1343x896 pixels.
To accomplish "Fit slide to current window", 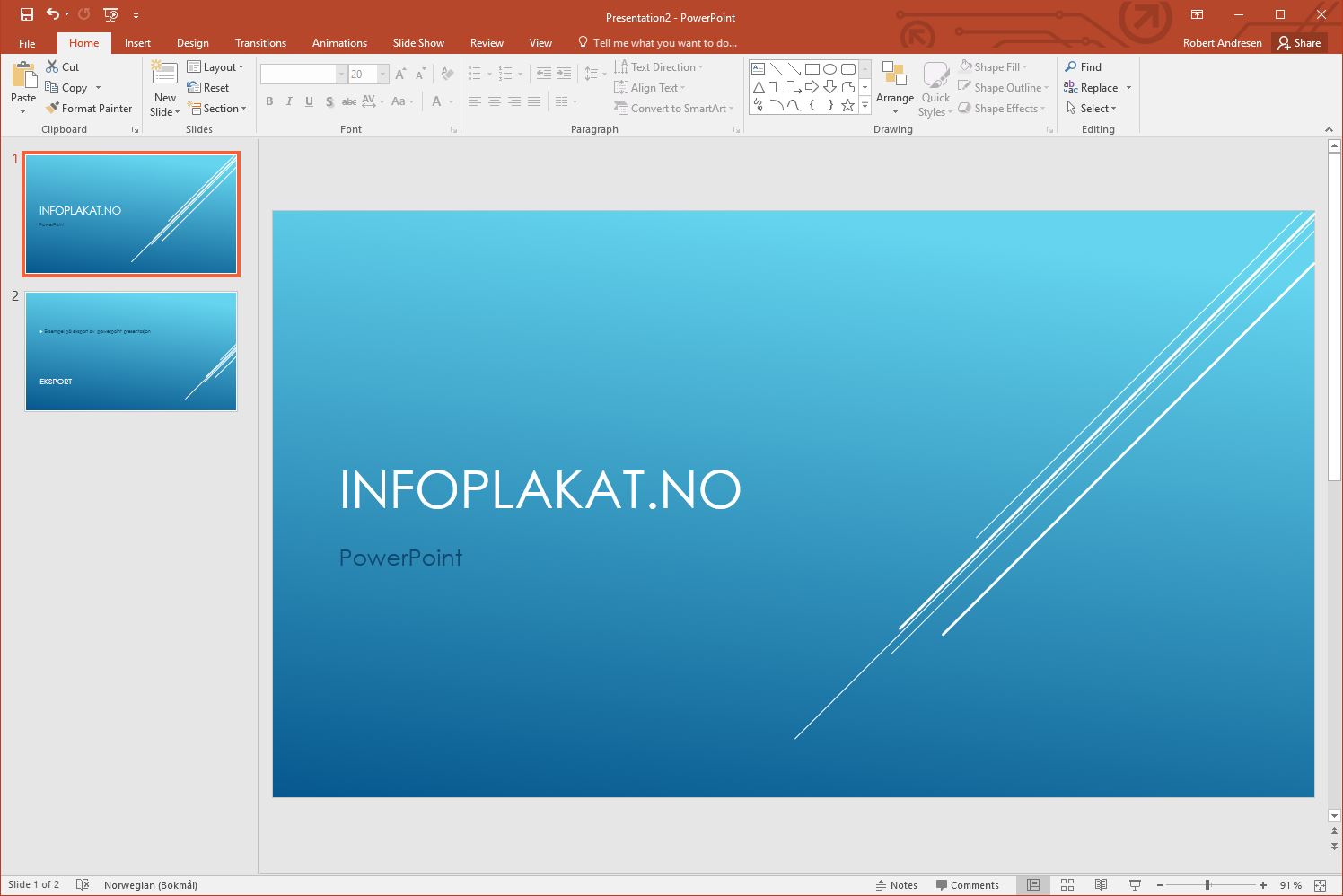I will (1320, 885).
